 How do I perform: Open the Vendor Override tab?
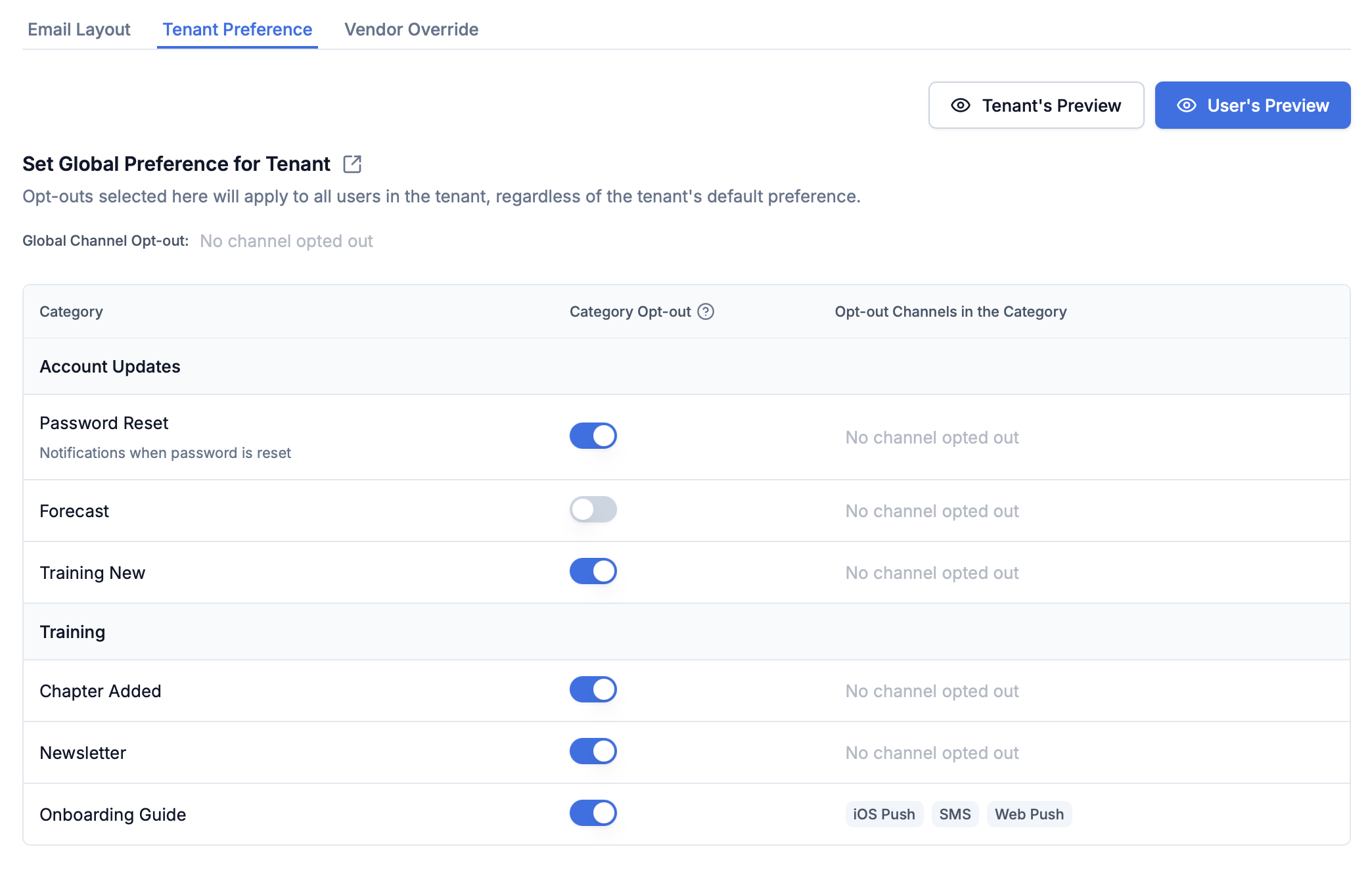411,30
